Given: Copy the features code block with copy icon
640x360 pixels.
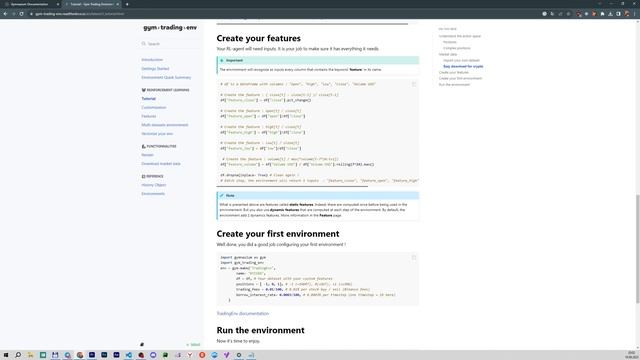Looking at the screenshot, I should click(x=413, y=84).
